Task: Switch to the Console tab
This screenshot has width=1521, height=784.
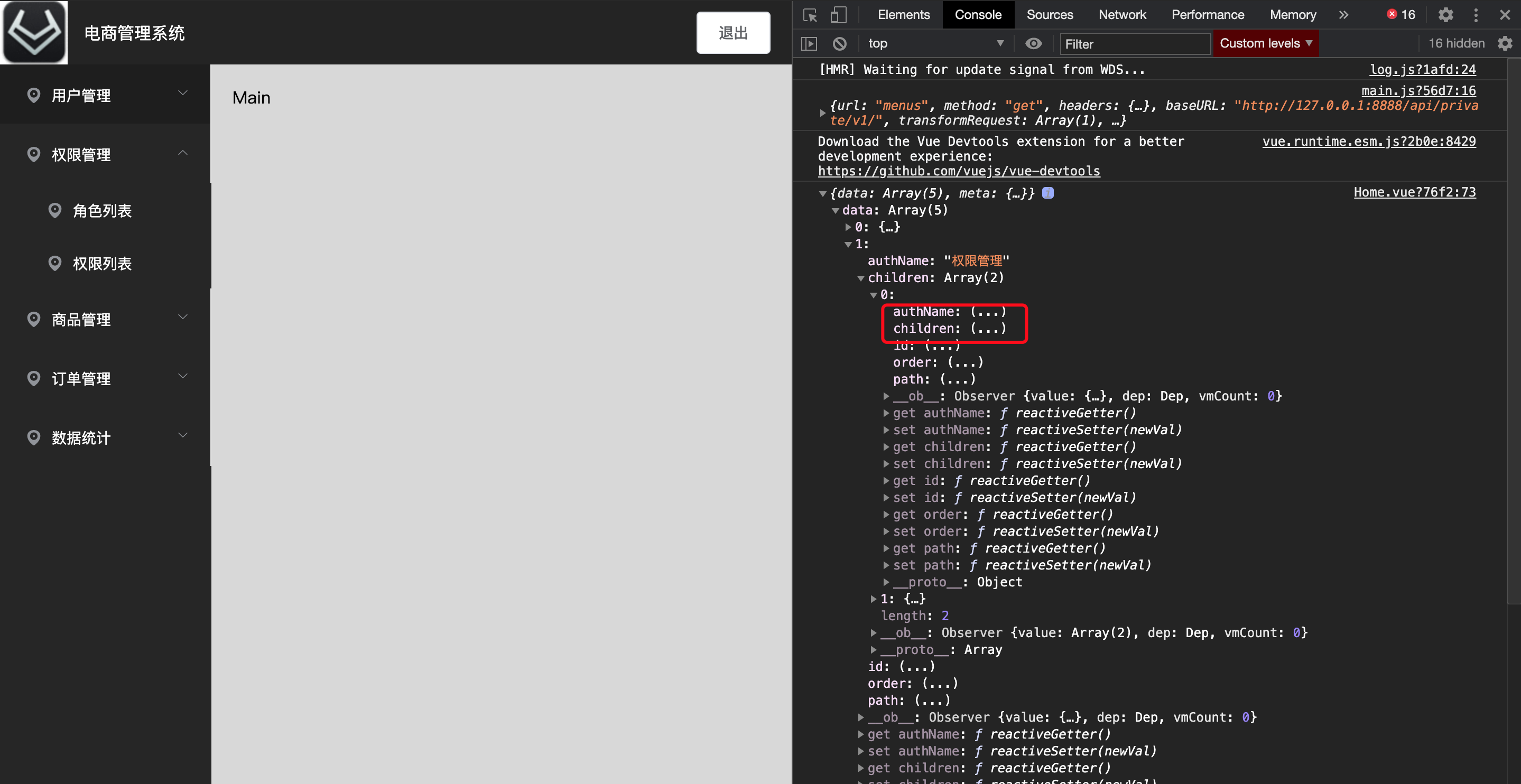Action: point(978,15)
